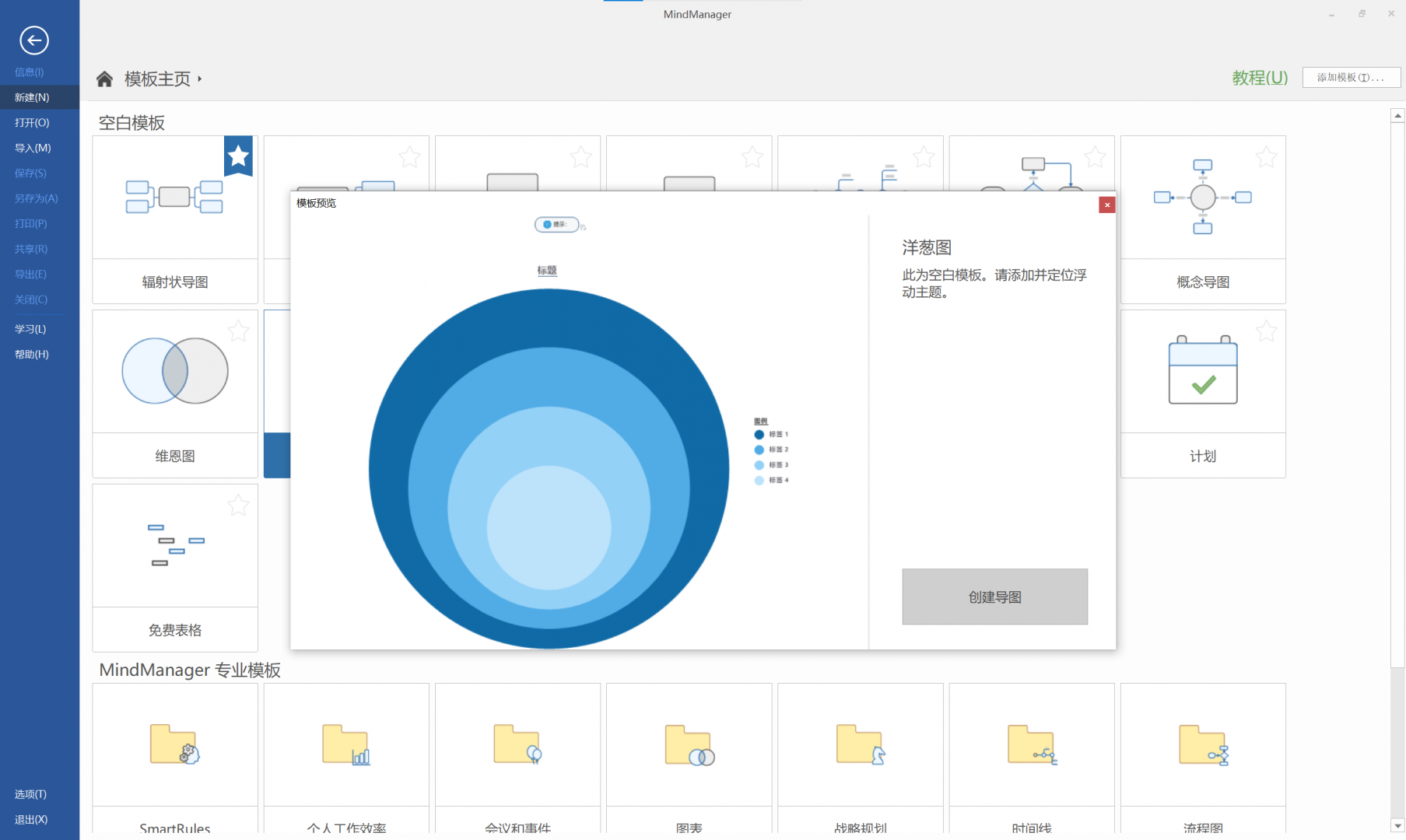The width and height of the screenshot is (1406, 840).
Task: Click 关闭(C) in the sidebar
Action: tap(30, 299)
